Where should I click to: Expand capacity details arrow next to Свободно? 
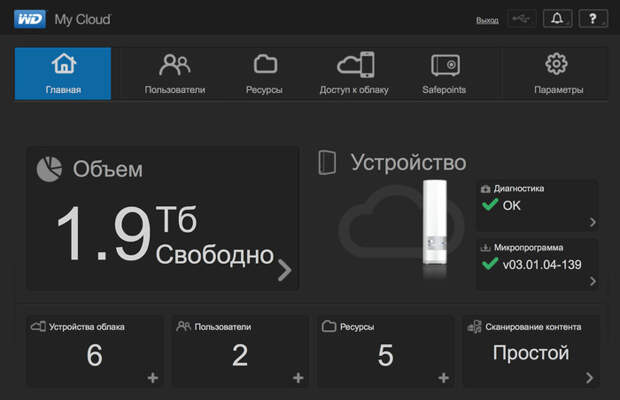click(x=285, y=270)
